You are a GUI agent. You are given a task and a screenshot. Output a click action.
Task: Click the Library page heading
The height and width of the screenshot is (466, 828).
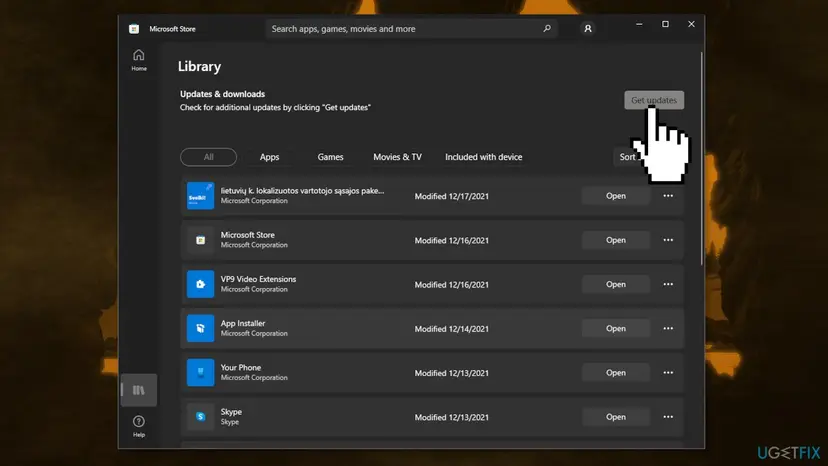tap(200, 67)
